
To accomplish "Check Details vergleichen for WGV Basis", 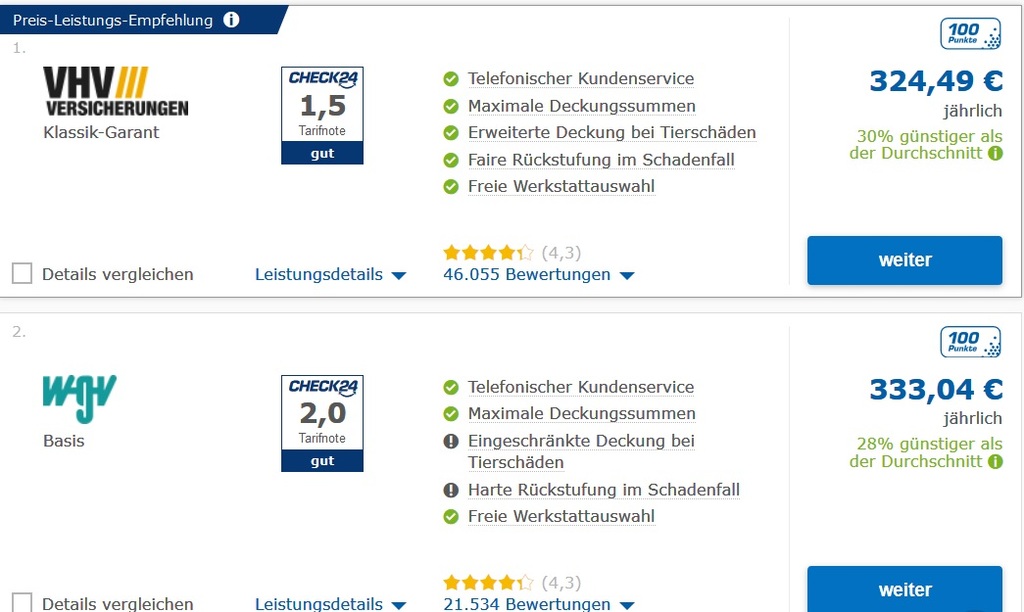I will 22,602.
